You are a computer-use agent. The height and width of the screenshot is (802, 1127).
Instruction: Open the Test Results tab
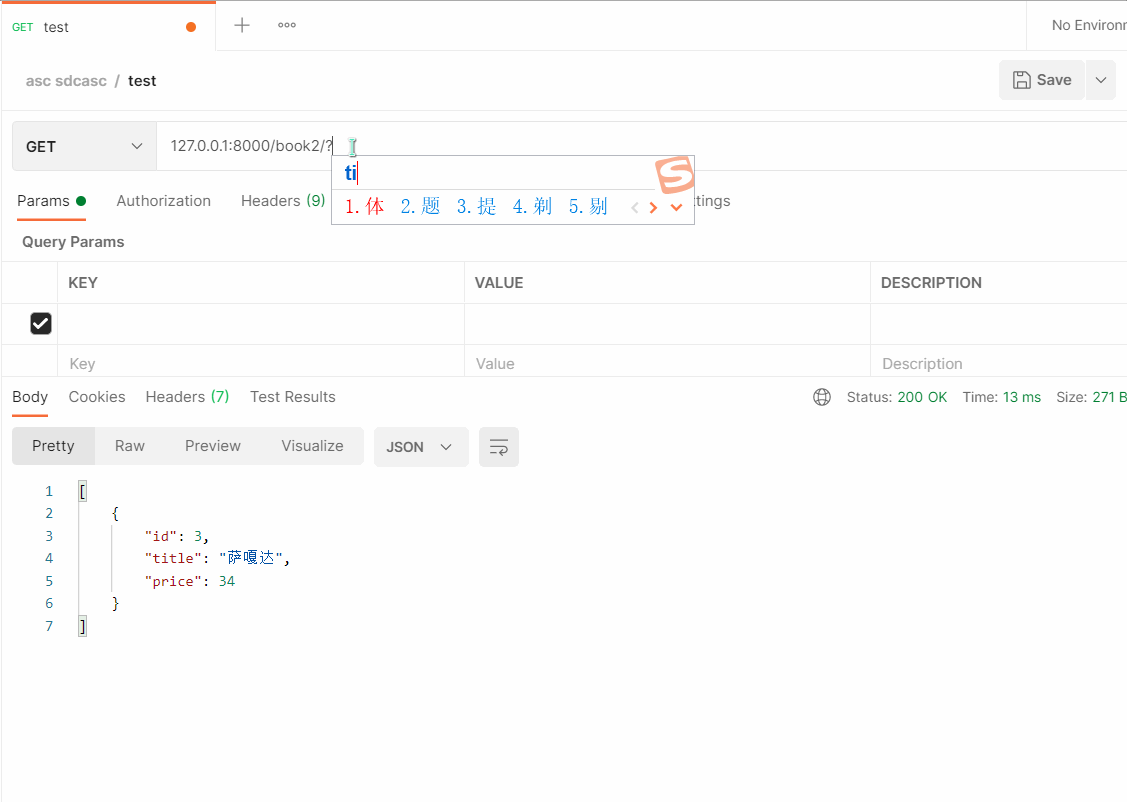pyautogui.click(x=292, y=397)
